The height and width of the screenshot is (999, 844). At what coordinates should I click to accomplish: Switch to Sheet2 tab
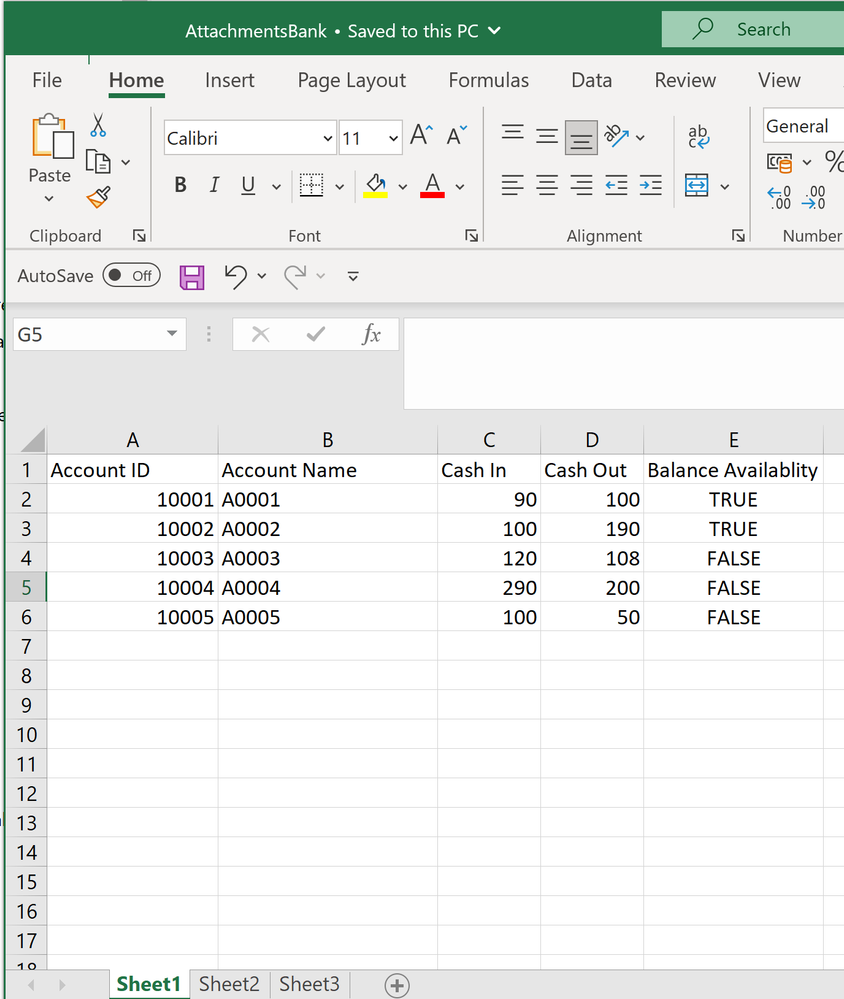229,984
